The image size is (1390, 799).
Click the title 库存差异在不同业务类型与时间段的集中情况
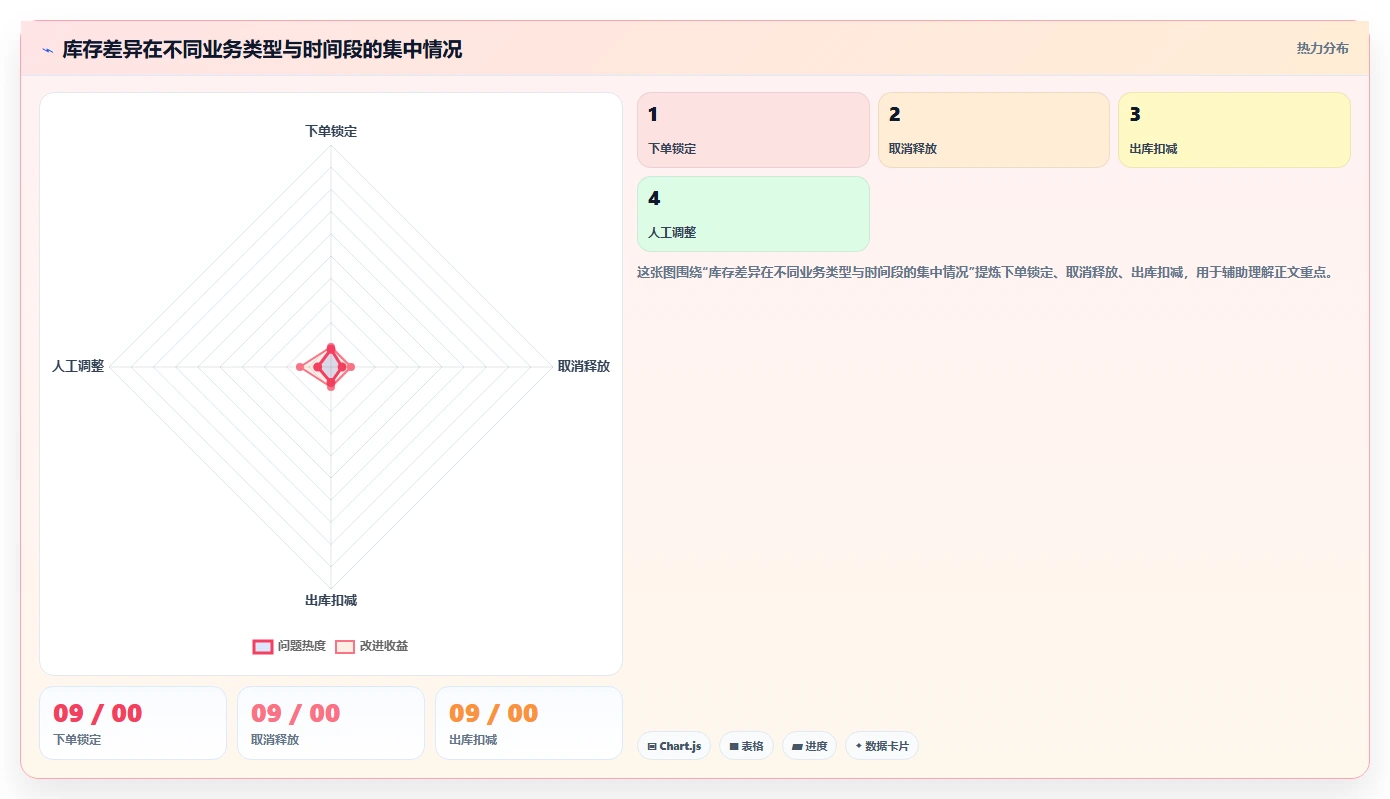click(x=262, y=49)
